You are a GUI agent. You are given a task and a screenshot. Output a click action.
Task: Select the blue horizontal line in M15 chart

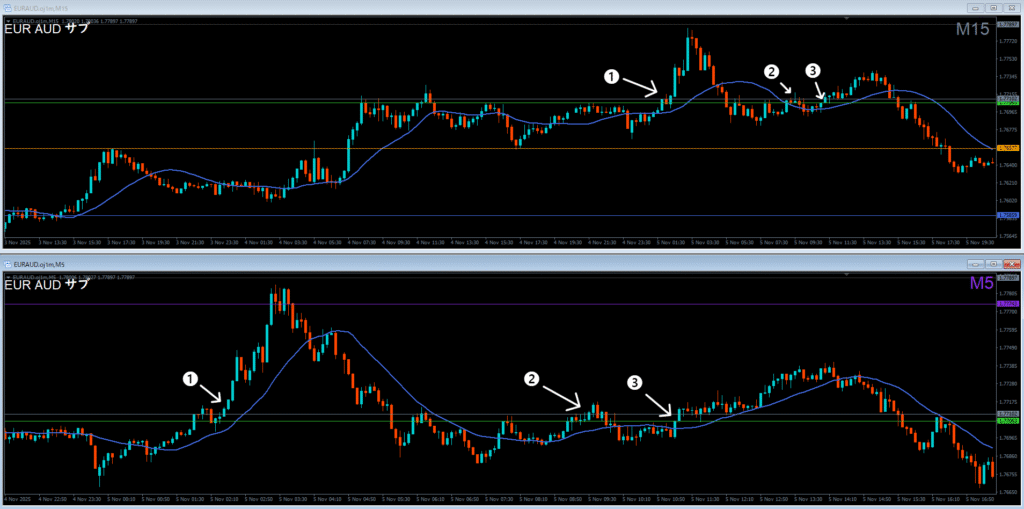point(500,215)
